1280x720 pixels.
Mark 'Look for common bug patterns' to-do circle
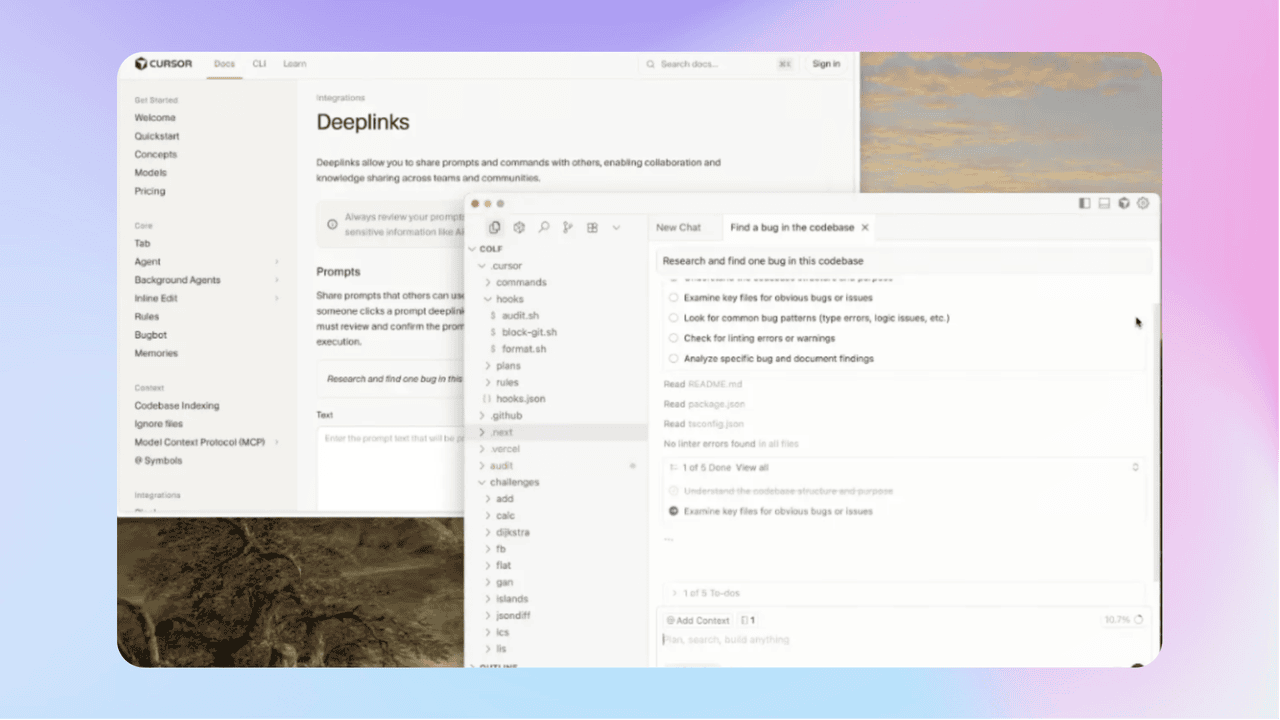coord(674,318)
